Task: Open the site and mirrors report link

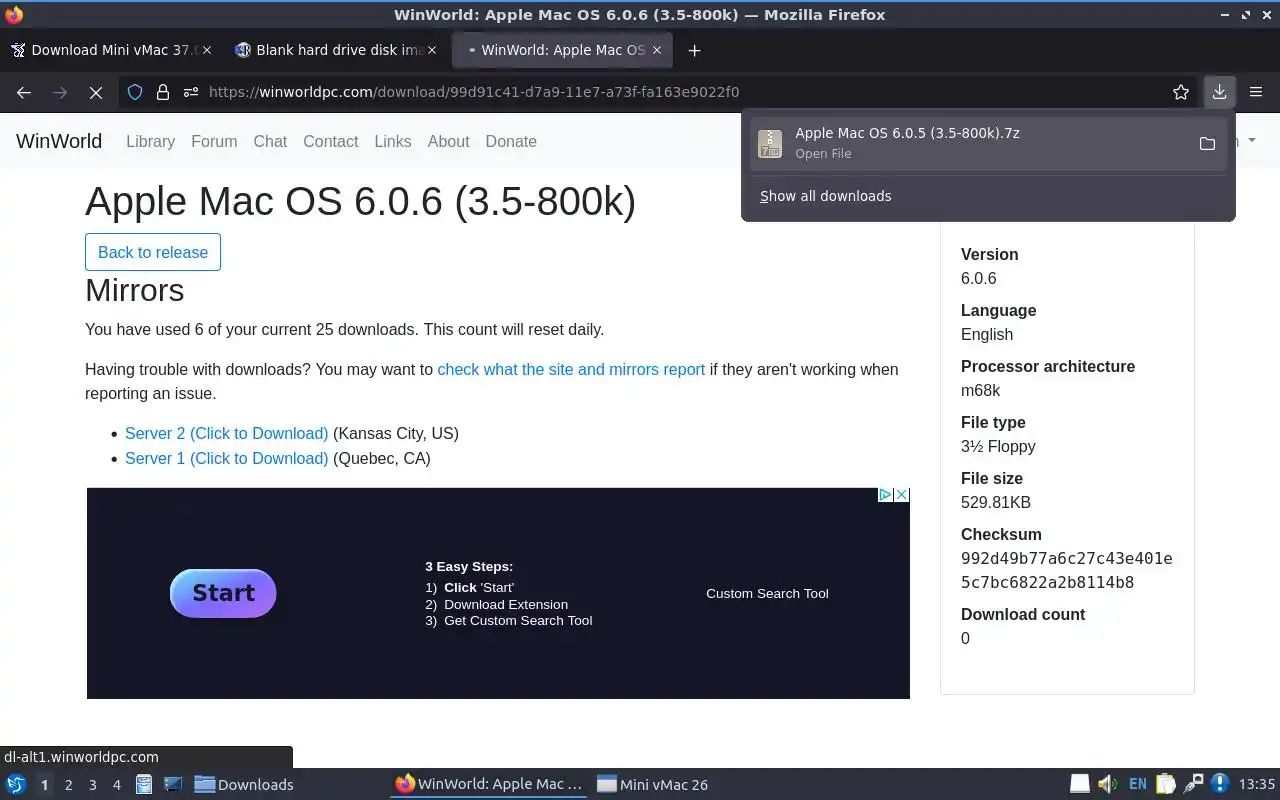Action: tap(571, 369)
